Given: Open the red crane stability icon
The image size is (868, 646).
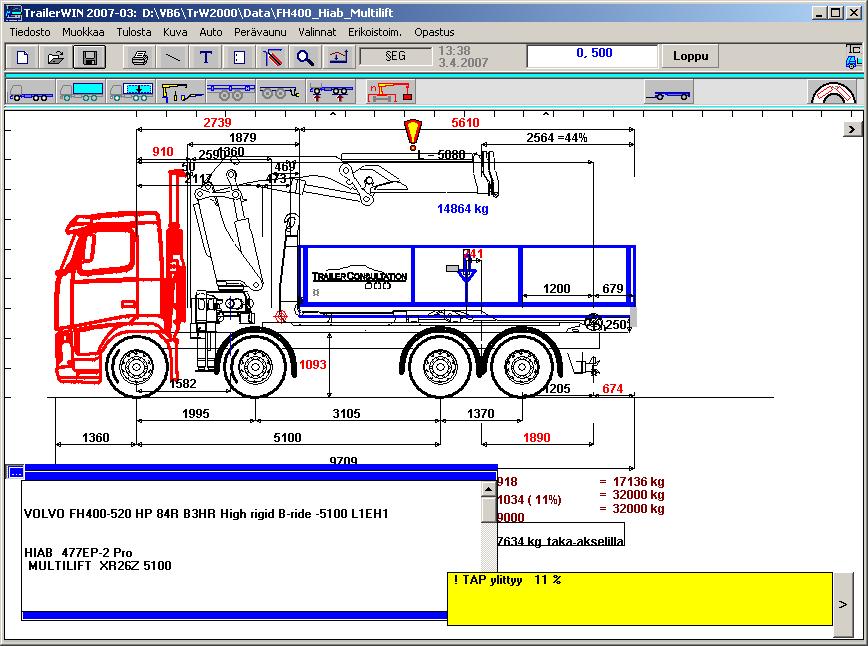Looking at the screenshot, I should 390,92.
